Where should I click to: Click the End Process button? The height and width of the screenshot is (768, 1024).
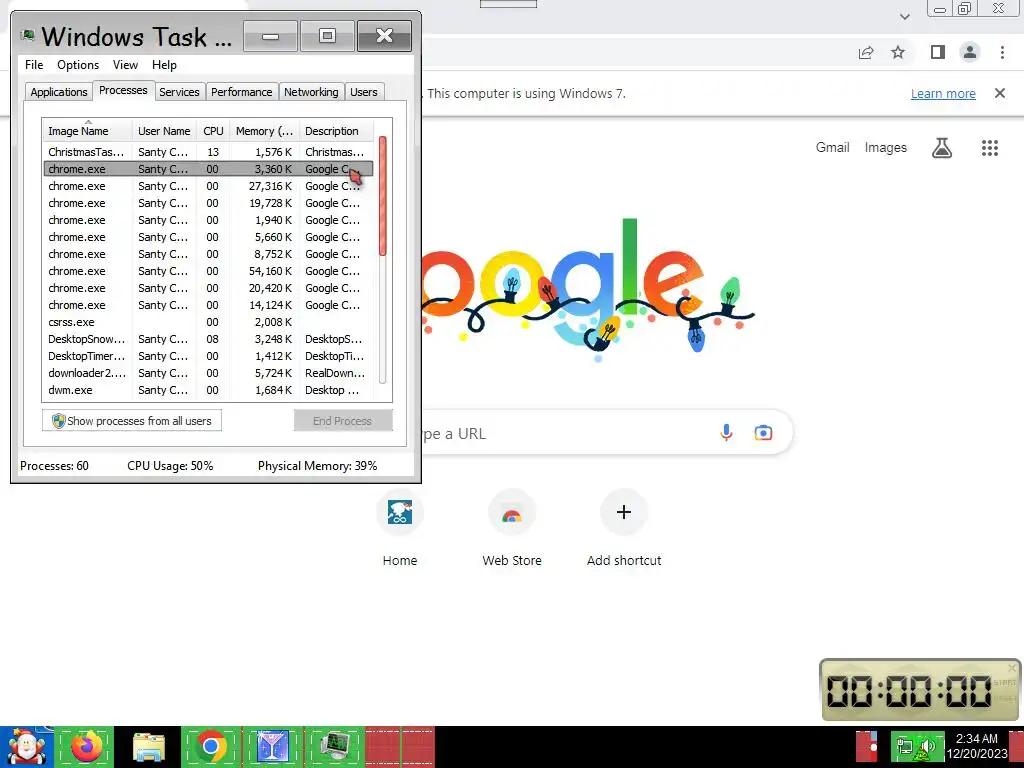(343, 421)
